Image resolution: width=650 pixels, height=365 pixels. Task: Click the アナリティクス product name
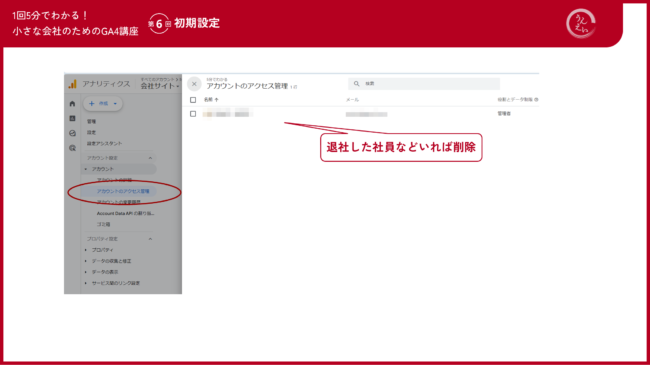click(x=106, y=84)
